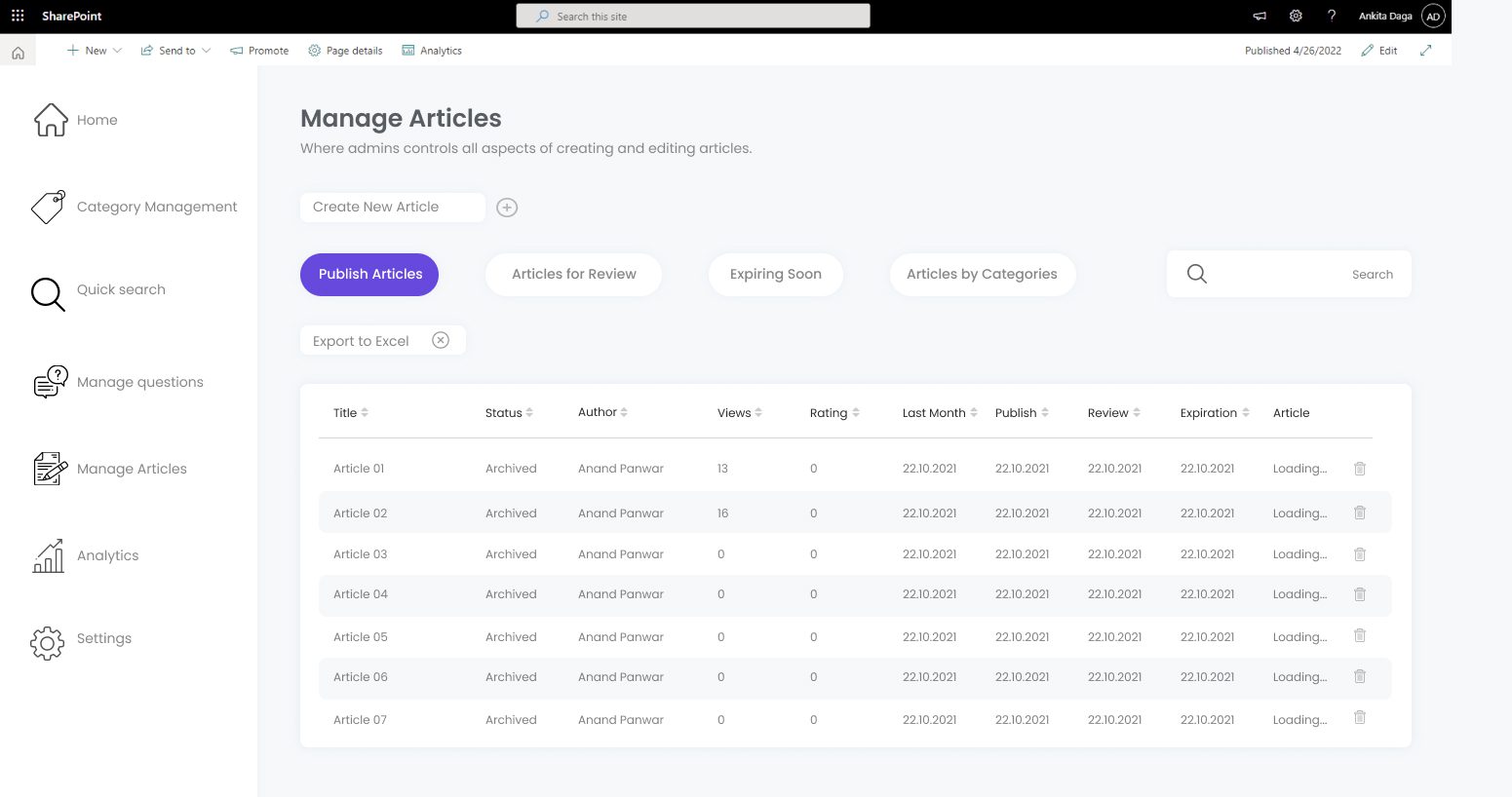The height and width of the screenshot is (797, 1512).
Task: Click the Edit page button
Action: click(x=1379, y=51)
